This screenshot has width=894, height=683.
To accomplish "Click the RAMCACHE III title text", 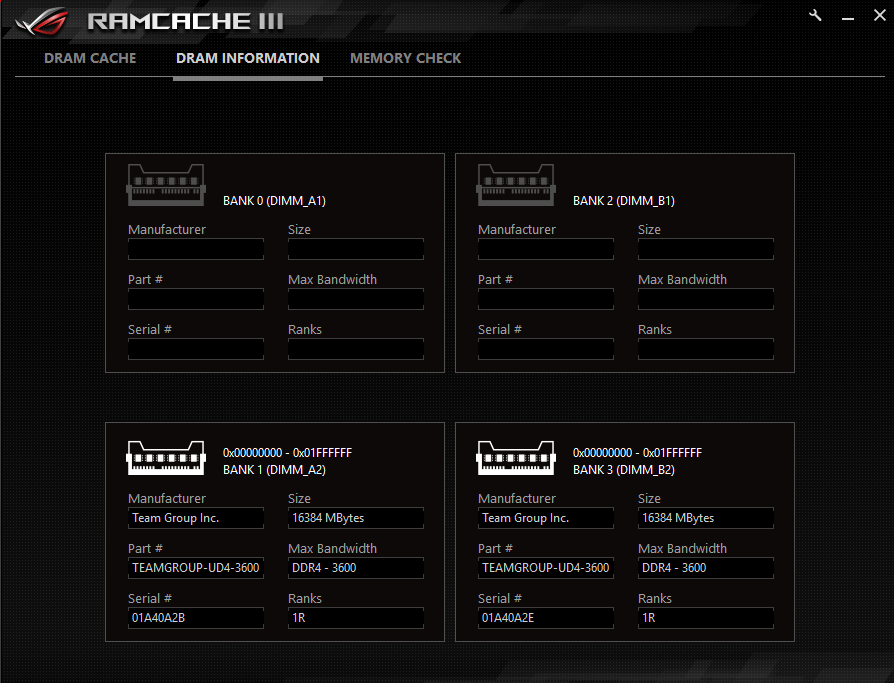I will click(185, 22).
